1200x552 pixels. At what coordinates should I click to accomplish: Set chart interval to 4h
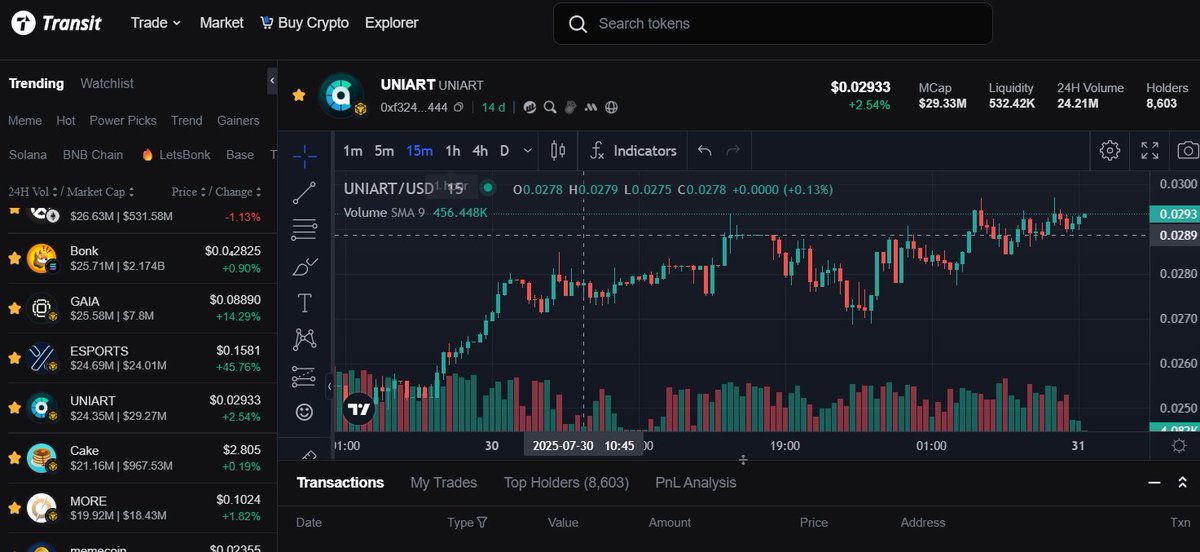(x=480, y=151)
